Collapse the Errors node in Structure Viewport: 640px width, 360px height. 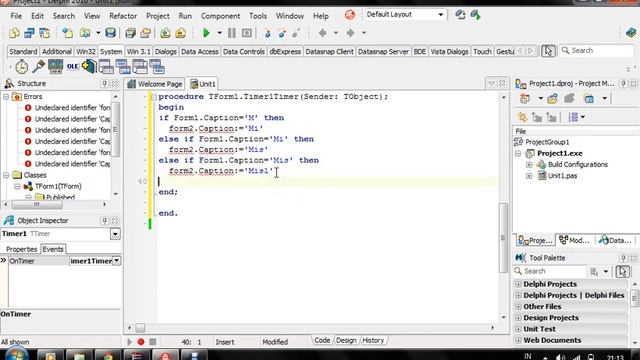[x=6, y=97]
